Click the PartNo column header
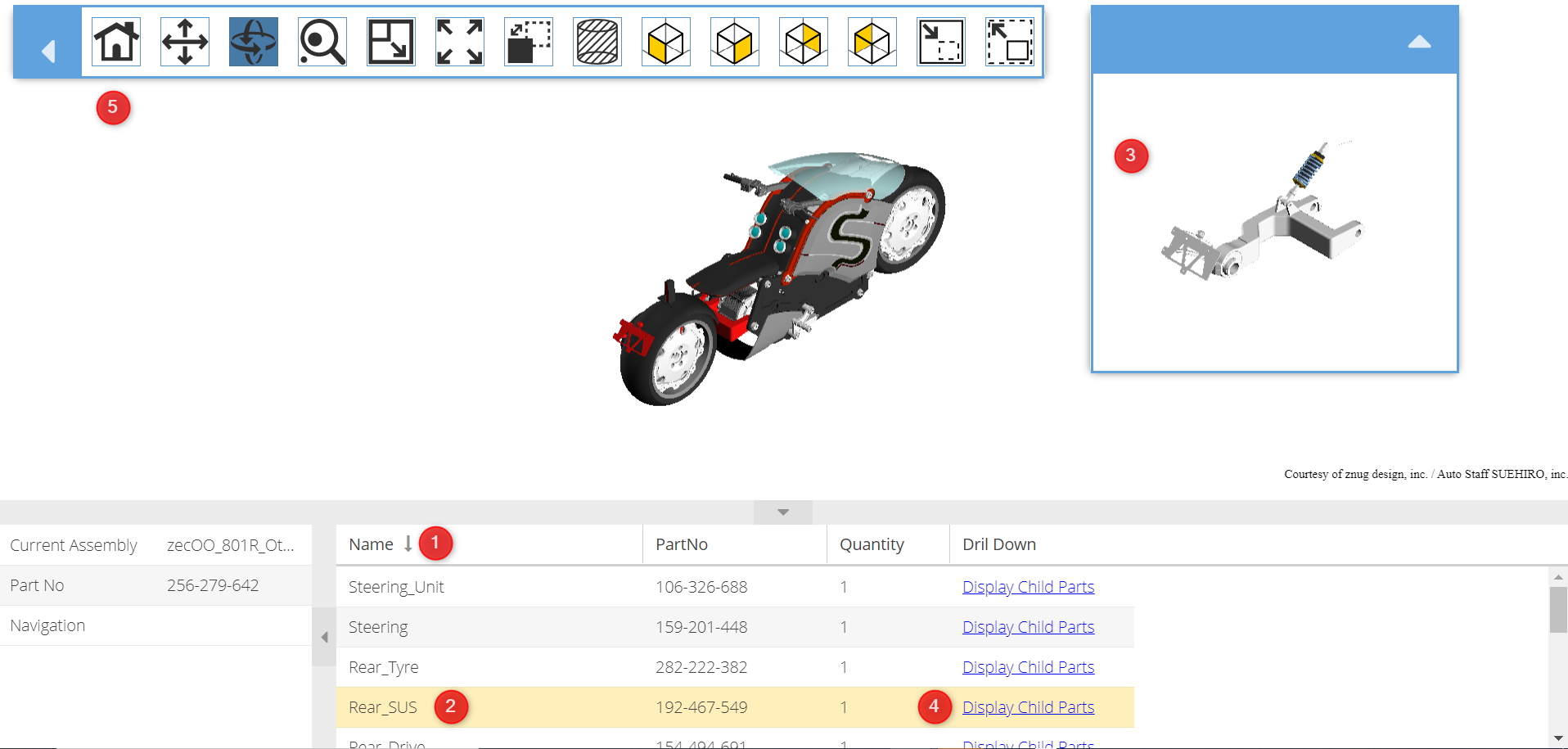Image resolution: width=1568 pixels, height=749 pixels. coord(682,544)
